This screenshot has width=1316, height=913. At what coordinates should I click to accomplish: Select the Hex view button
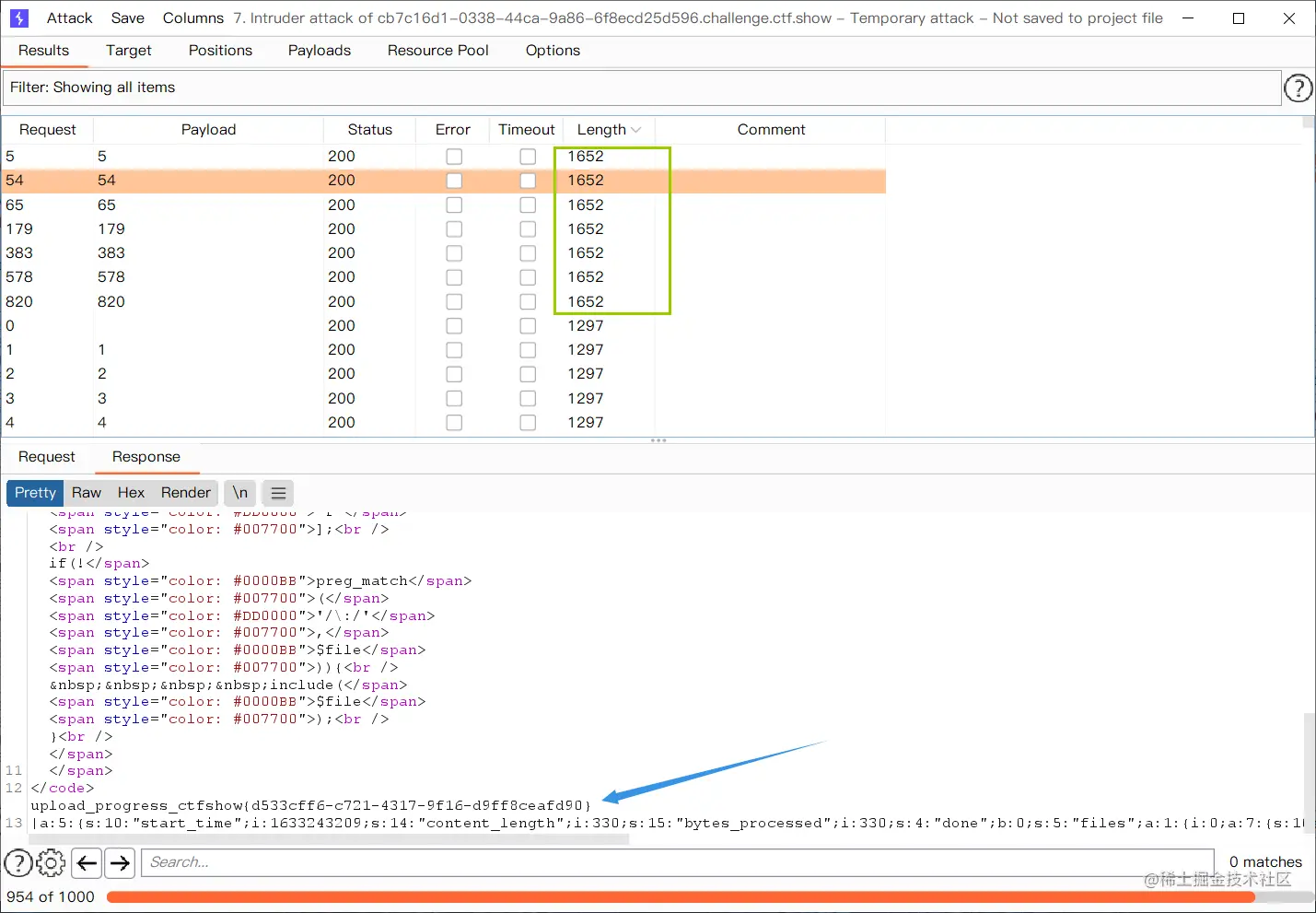[x=131, y=493]
